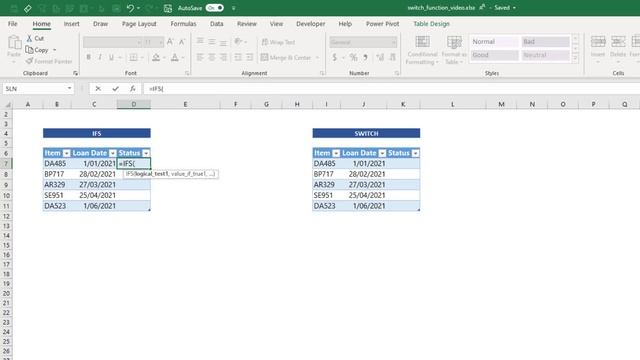Screen dimensions: 640x360
Task: Click Increase Font Size icon
Action: pos(170,42)
